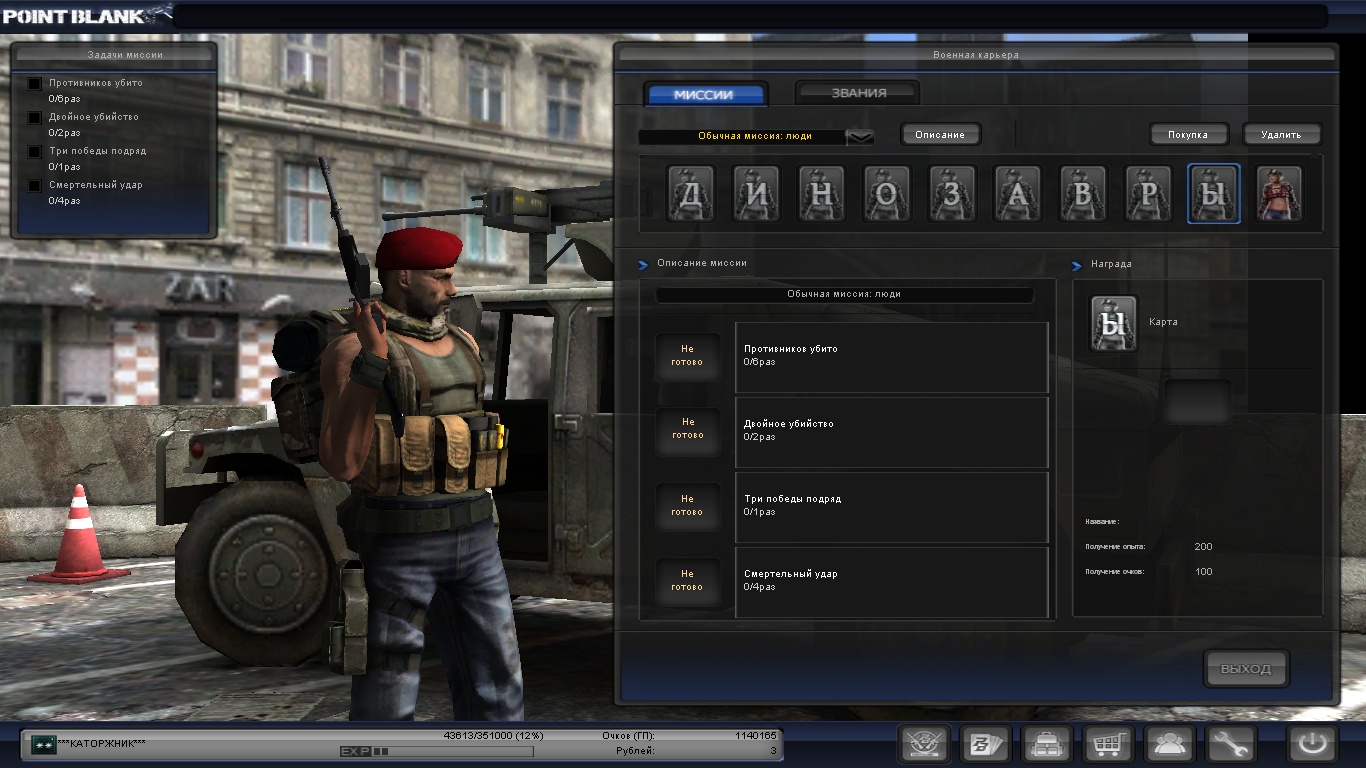Select the В mission card

tap(1083, 193)
